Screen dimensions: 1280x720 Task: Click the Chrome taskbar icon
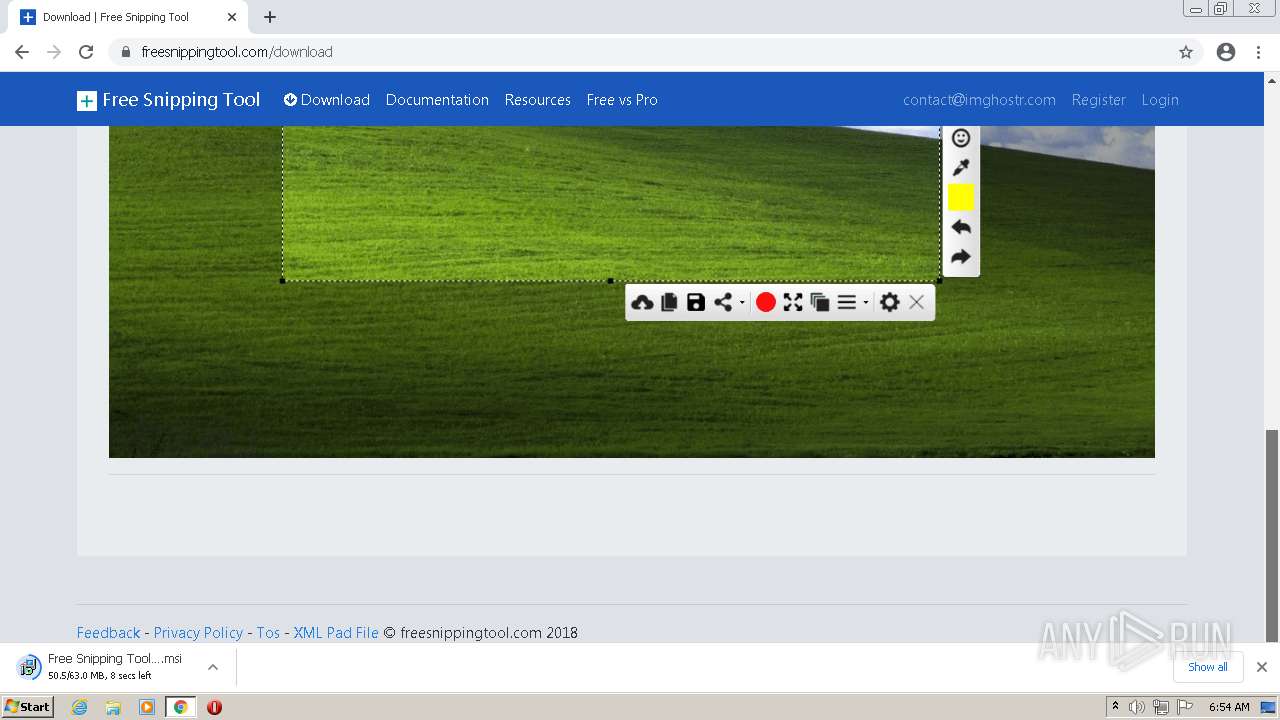tap(180, 707)
